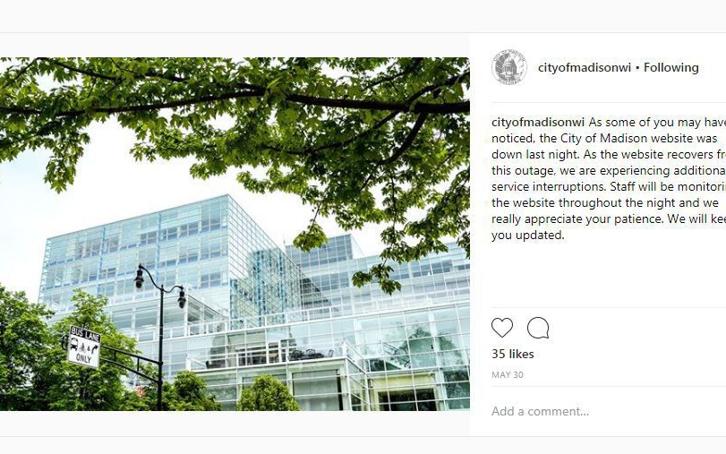This screenshot has height=454, width=726.
Task: Click the Bus Lane Only sign in photo
Action: pos(84,347)
